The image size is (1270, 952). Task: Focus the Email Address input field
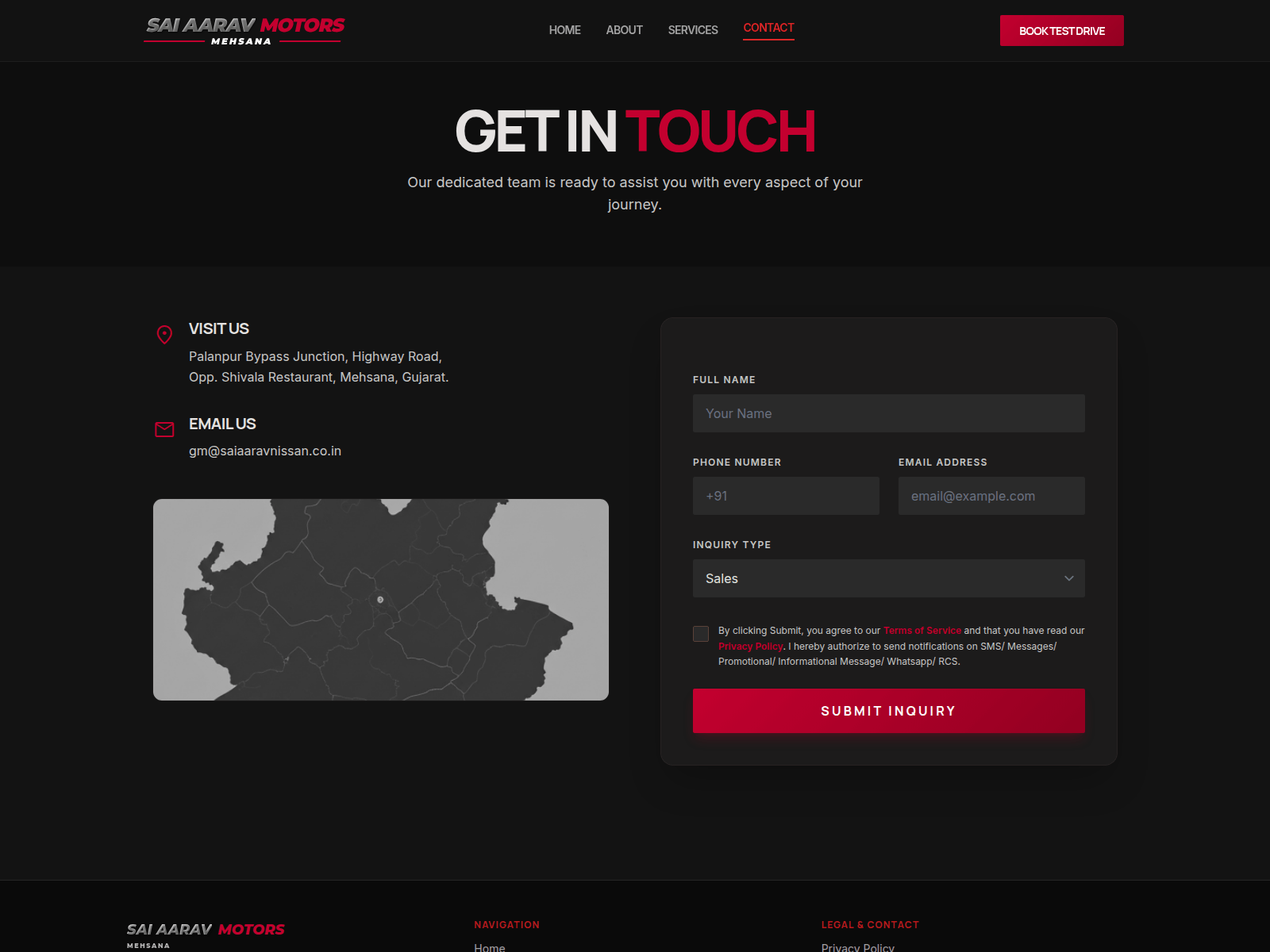point(991,496)
